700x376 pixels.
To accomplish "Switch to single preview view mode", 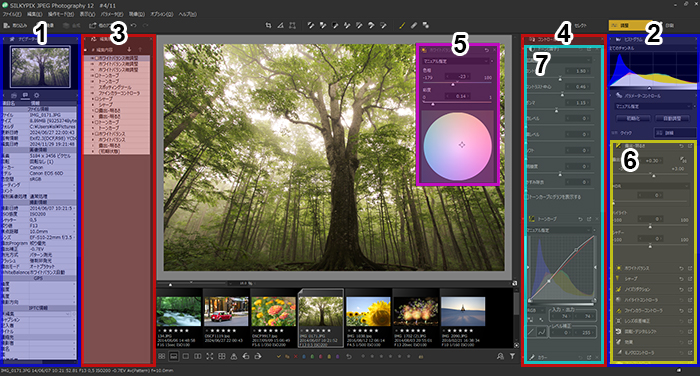I will coord(186,356).
